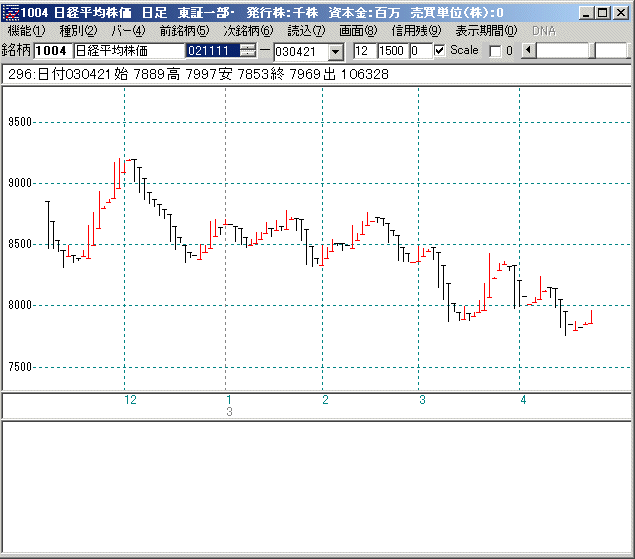Open the バー(4) menu
The image size is (635, 559).
point(128,31)
